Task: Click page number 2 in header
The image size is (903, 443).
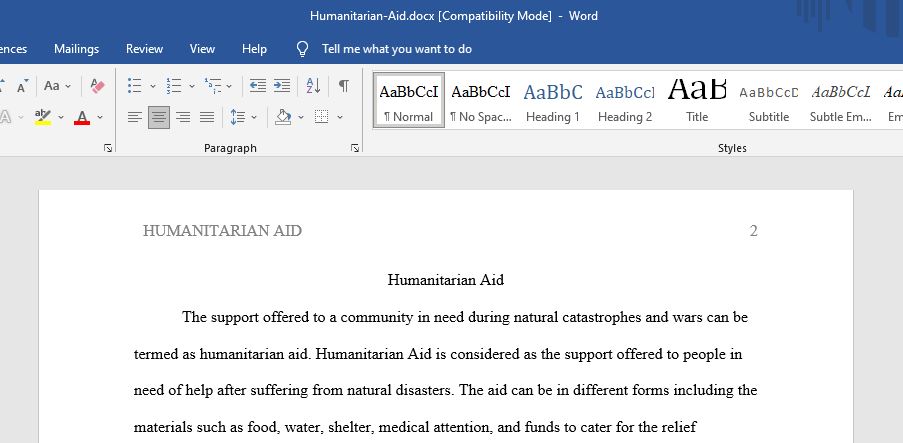Action: tap(753, 231)
